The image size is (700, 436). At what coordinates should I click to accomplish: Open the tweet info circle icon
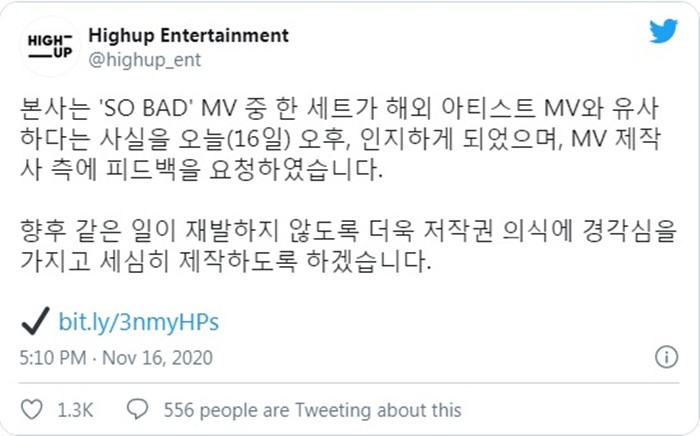(x=667, y=357)
